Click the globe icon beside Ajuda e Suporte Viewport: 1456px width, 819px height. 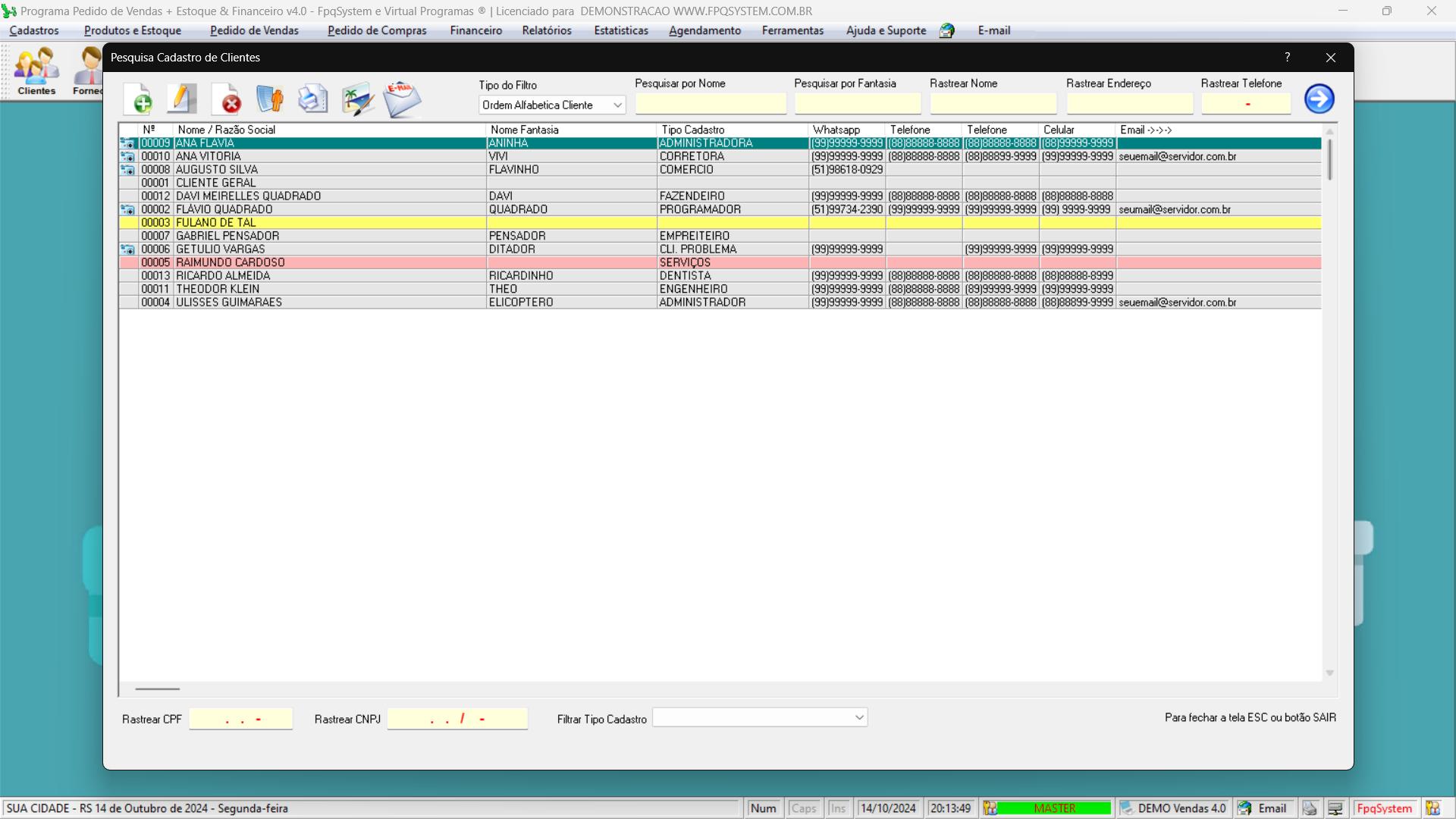pos(947,31)
